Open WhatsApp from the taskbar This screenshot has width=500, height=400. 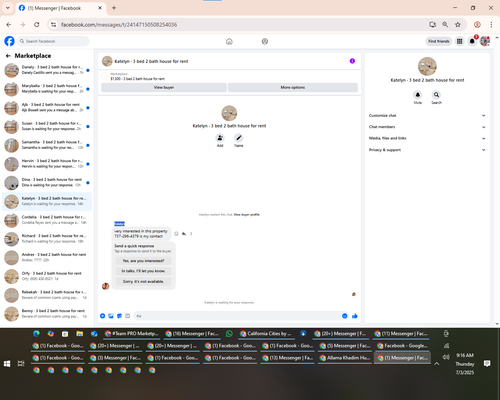[229, 333]
